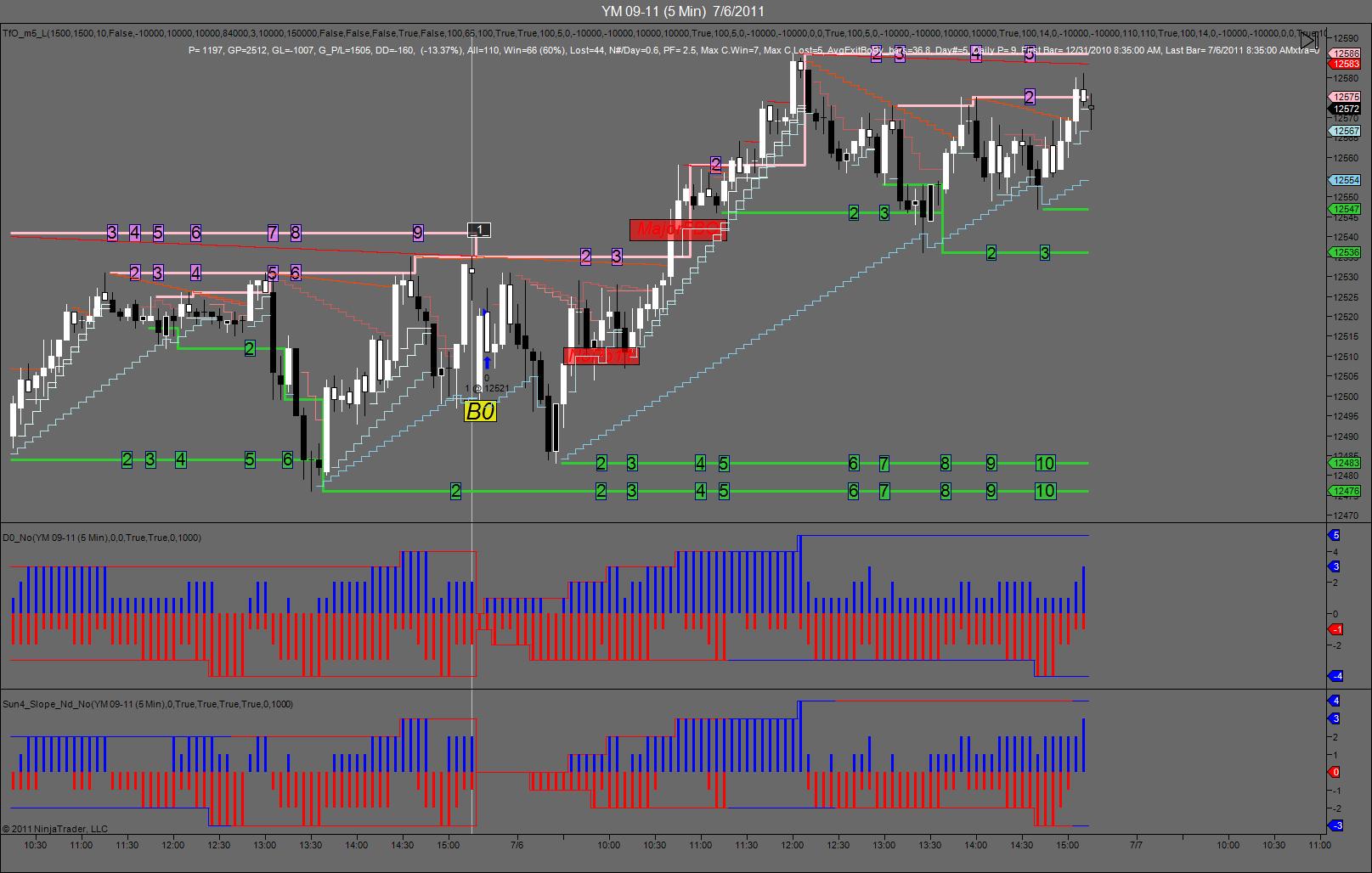Click the performance stats line starting P= 1197

(754, 50)
